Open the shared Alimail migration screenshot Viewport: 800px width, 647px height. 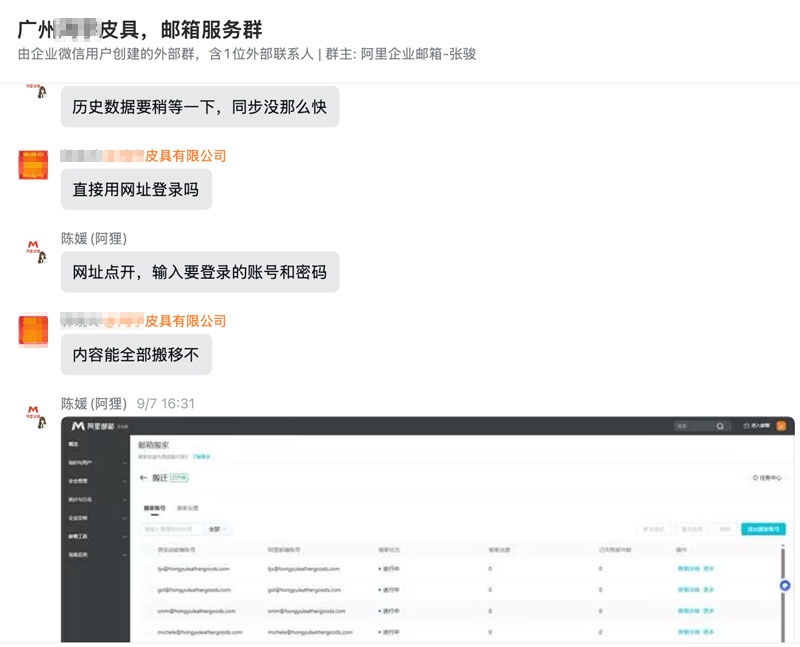[x=428, y=529]
